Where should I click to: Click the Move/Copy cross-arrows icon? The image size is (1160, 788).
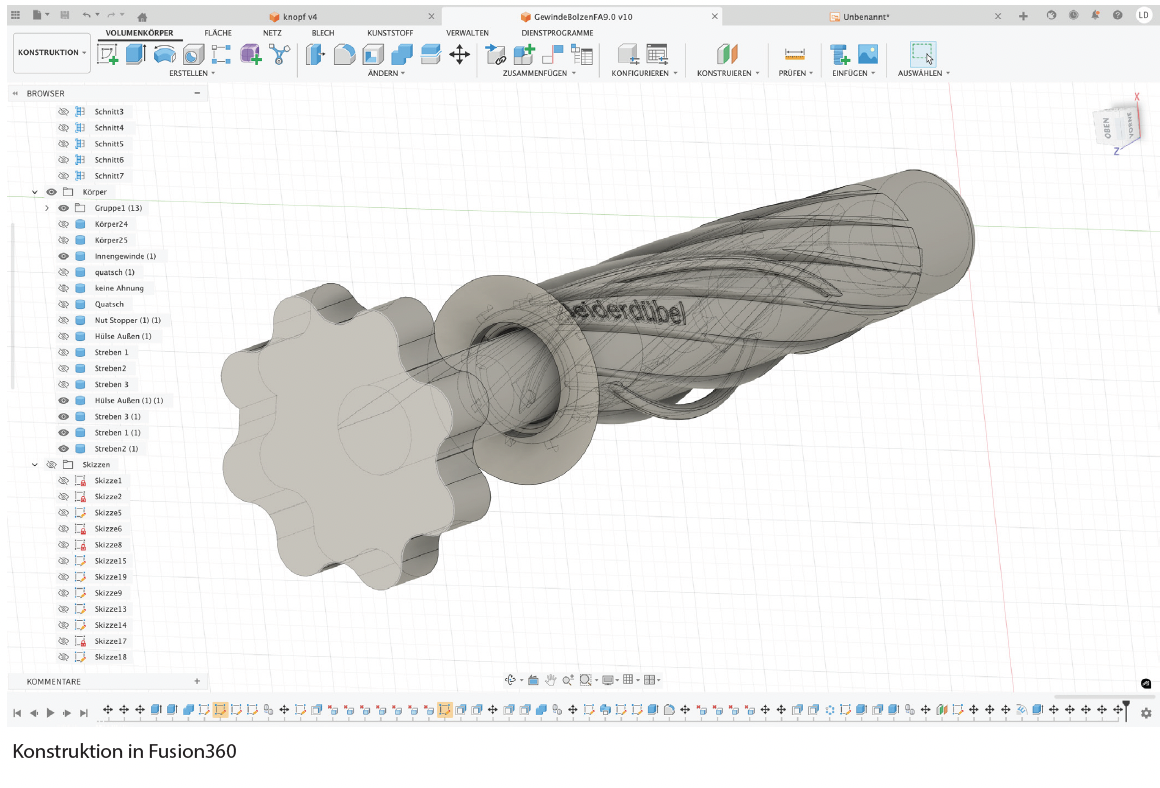click(459, 55)
